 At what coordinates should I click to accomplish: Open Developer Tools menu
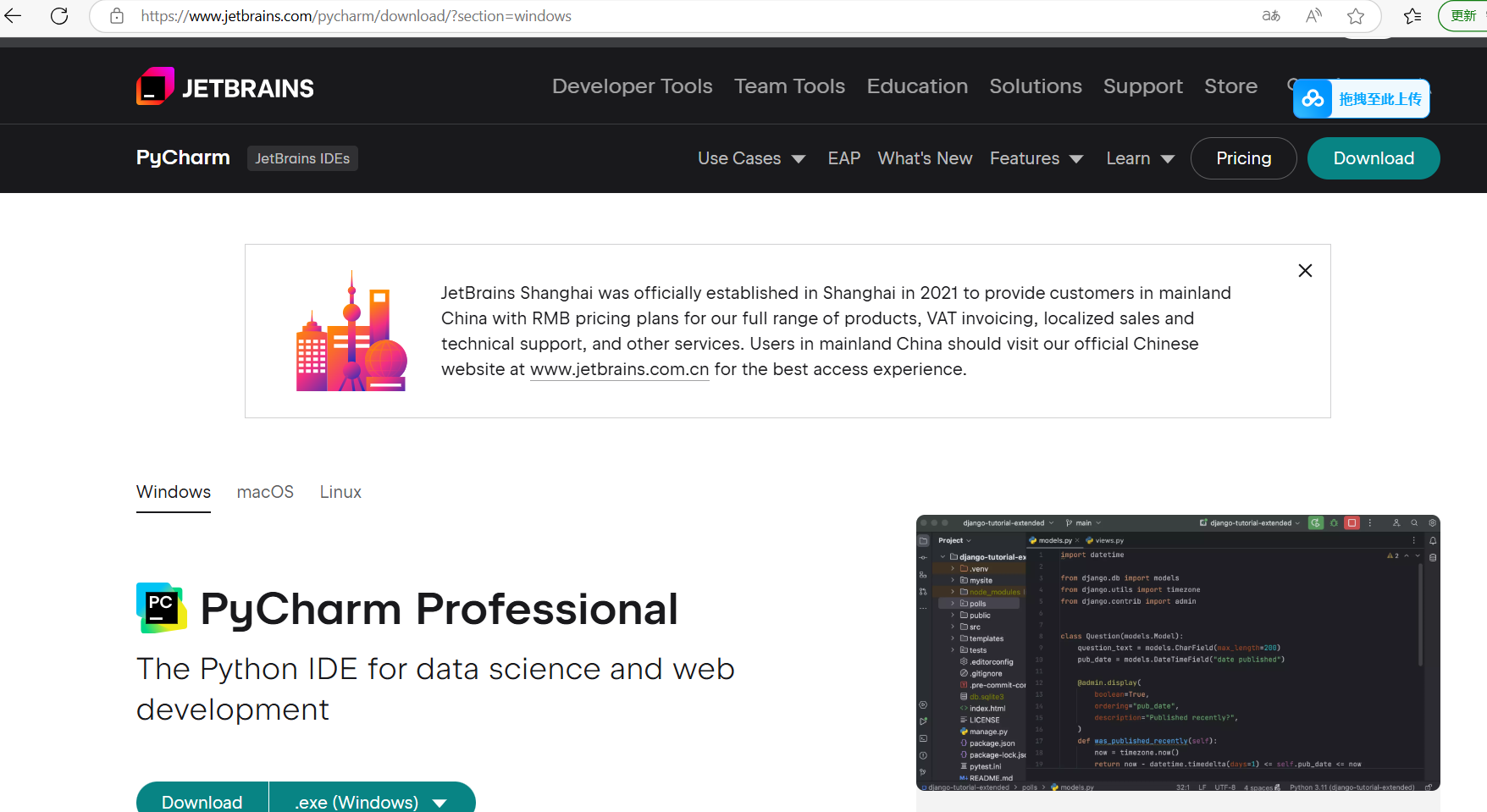[x=633, y=86]
